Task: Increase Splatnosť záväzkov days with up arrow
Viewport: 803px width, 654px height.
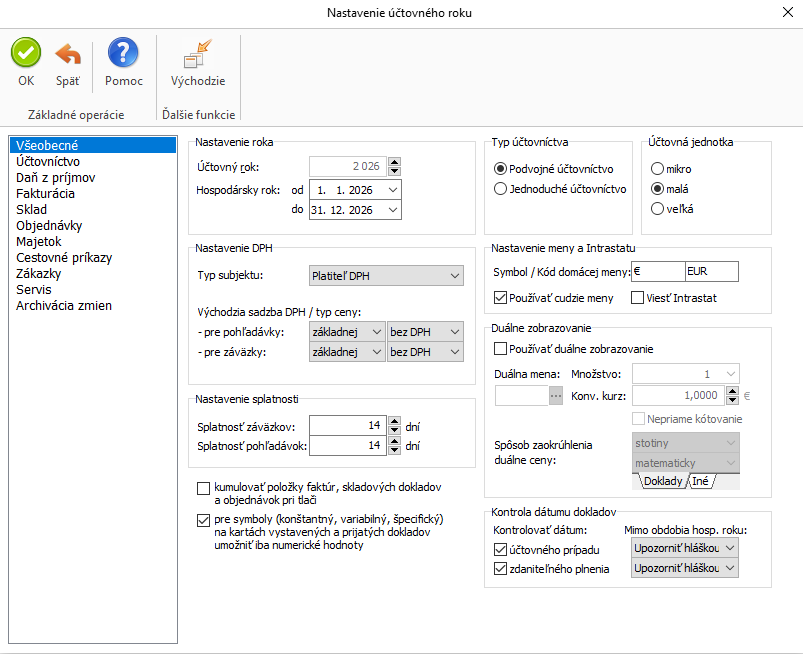Action: coord(394,421)
